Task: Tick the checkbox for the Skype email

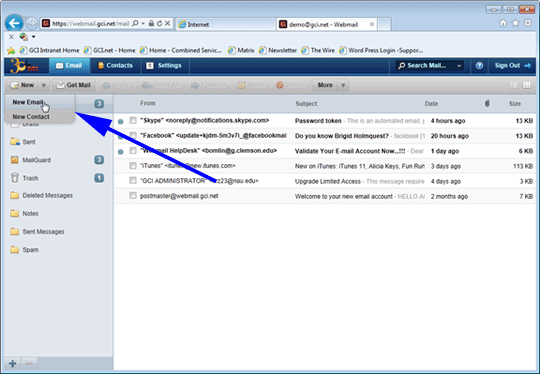Action: coord(133,120)
